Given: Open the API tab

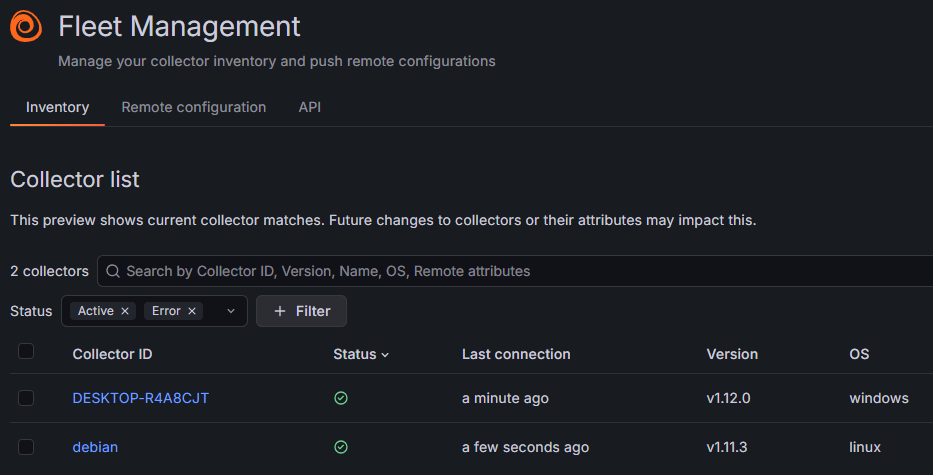Looking at the screenshot, I should coord(310,107).
